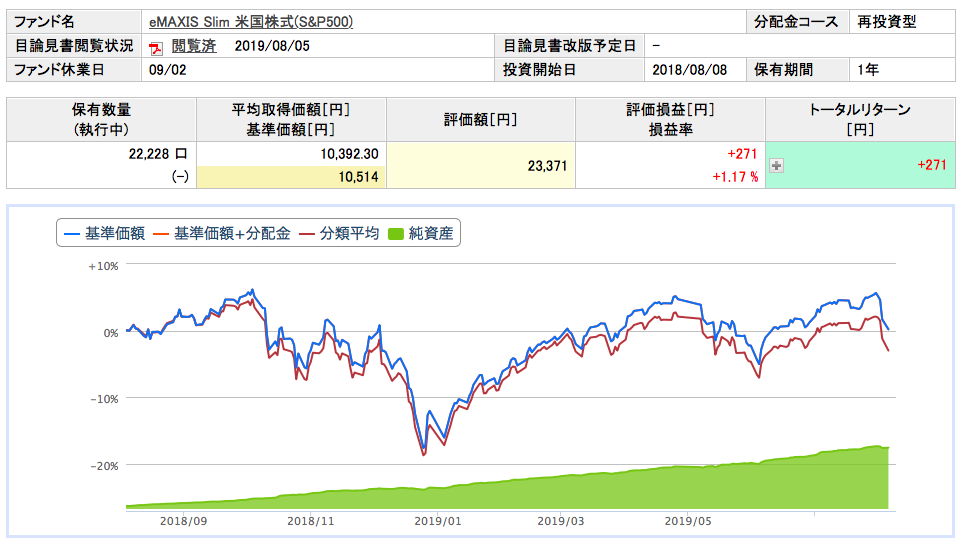The height and width of the screenshot is (543, 962).
Task: Toggle the 分類平均 legend item
Action: point(339,234)
